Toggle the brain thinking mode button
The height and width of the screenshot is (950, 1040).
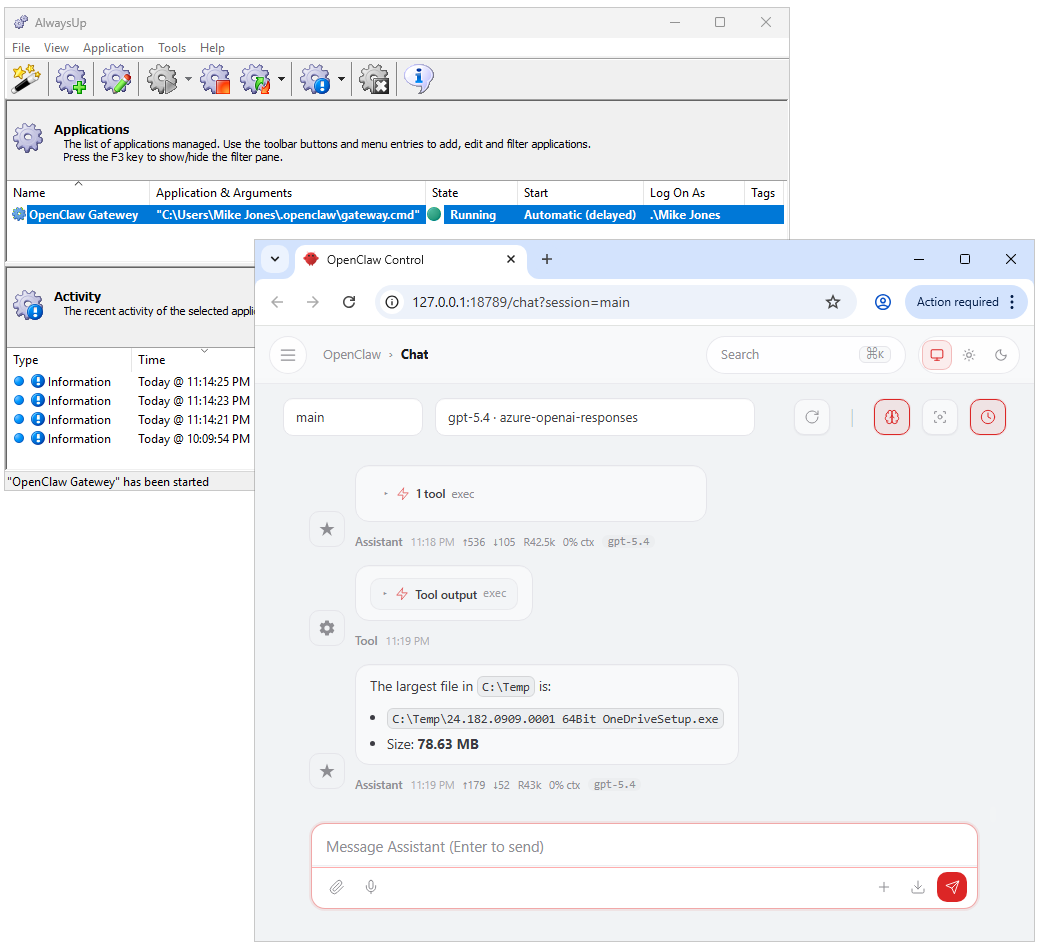click(x=891, y=417)
